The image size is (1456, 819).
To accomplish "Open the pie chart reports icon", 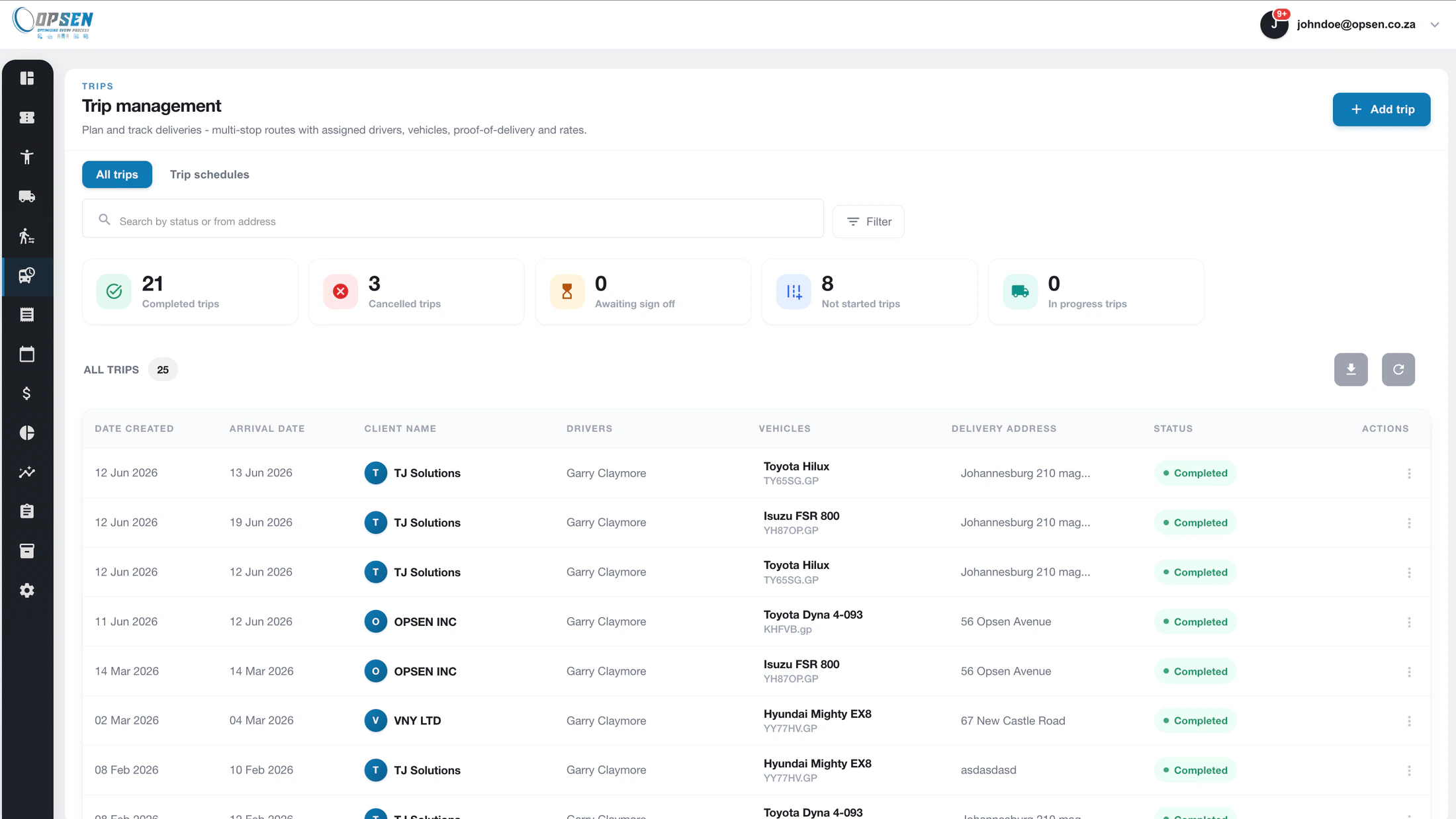I will pos(27,433).
